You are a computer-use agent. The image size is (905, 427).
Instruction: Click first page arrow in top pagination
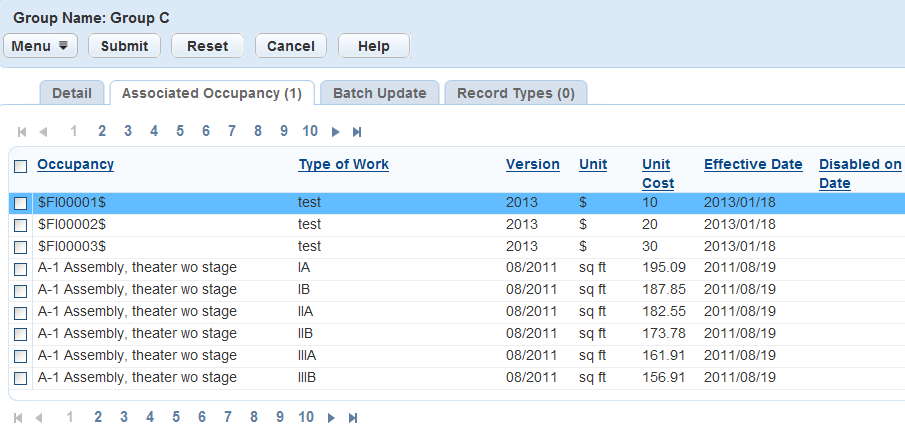tap(22, 132)
